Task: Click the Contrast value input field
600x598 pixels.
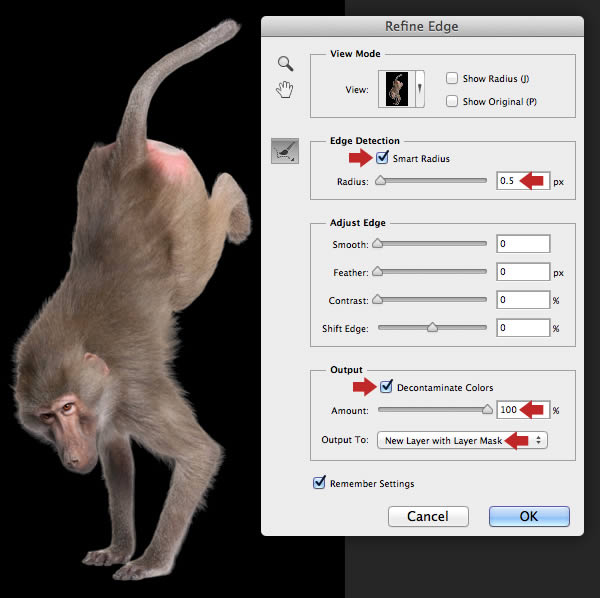Action: coord(523,300)
